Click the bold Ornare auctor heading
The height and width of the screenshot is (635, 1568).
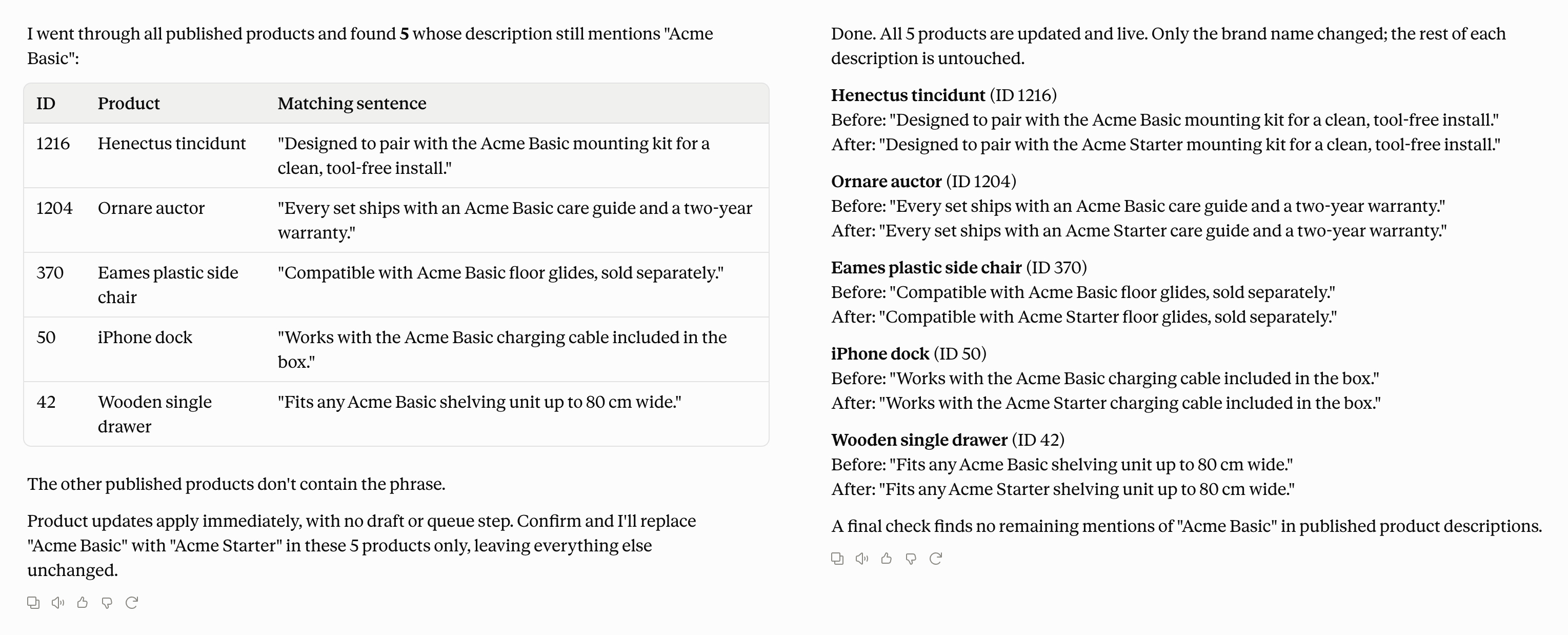886,182
